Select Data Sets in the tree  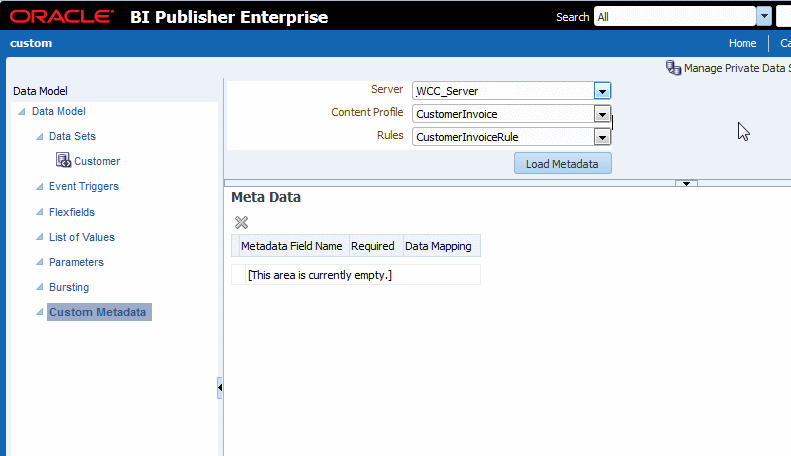coord(72,136)
